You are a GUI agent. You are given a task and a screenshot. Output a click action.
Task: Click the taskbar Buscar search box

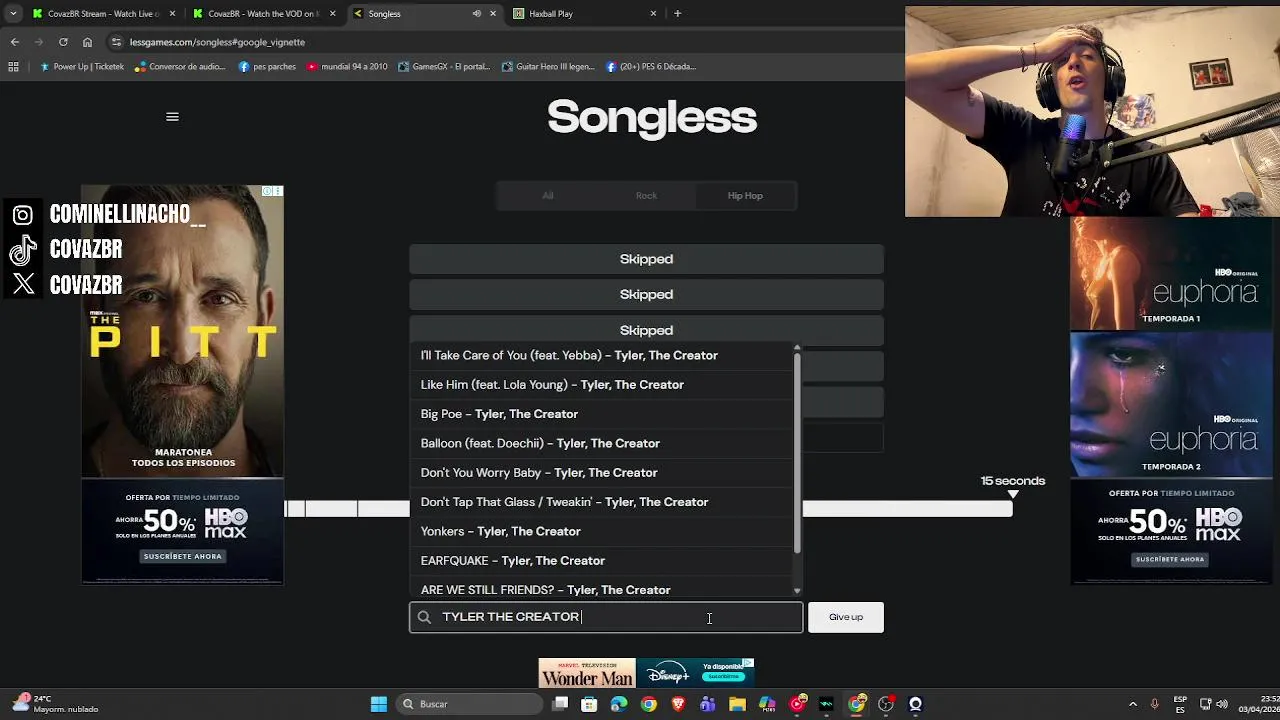click(x=468, y=704)
